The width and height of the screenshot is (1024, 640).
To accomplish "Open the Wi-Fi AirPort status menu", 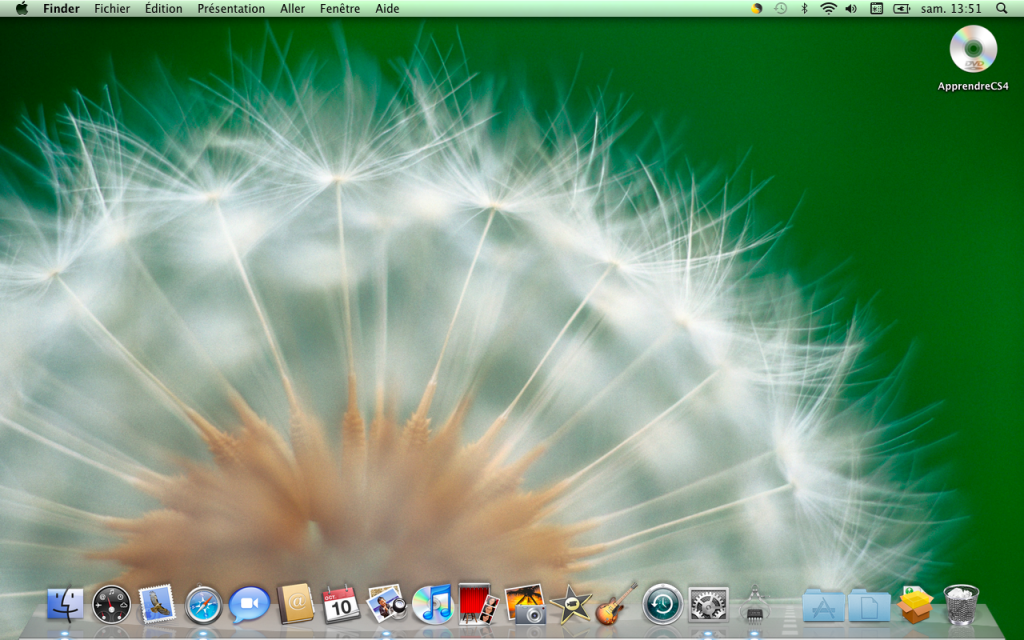I will pos(828,8).
